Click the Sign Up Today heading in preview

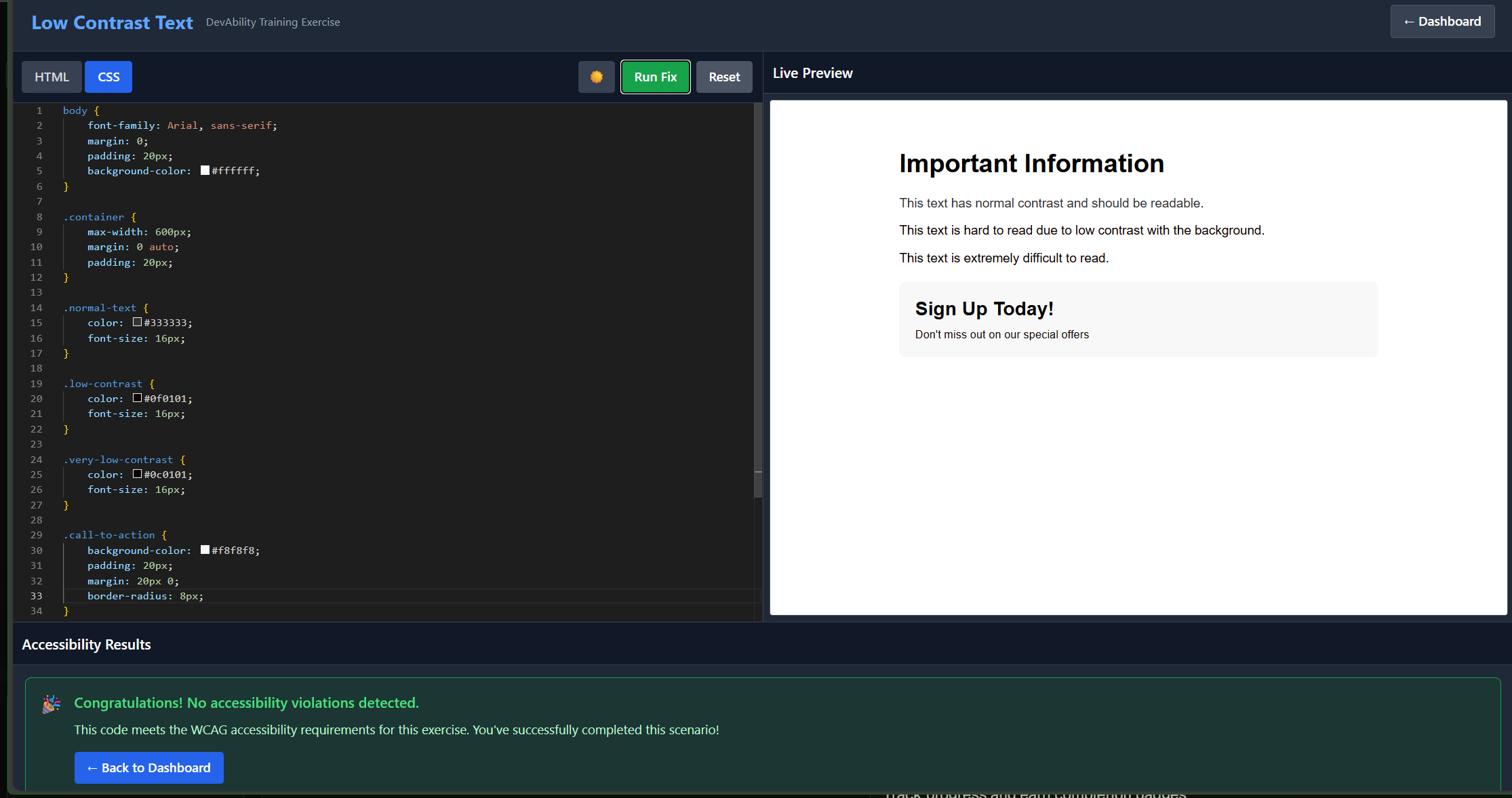(x=984, y=308)
